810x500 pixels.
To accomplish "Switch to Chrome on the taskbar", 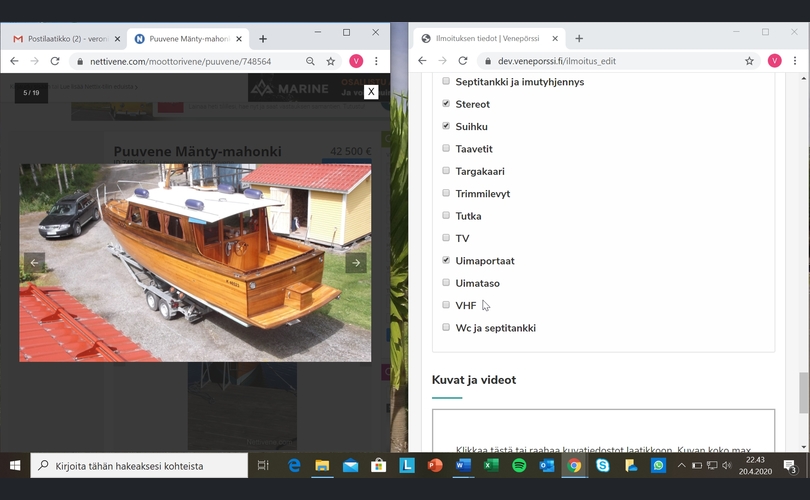I will pos(574,465).
